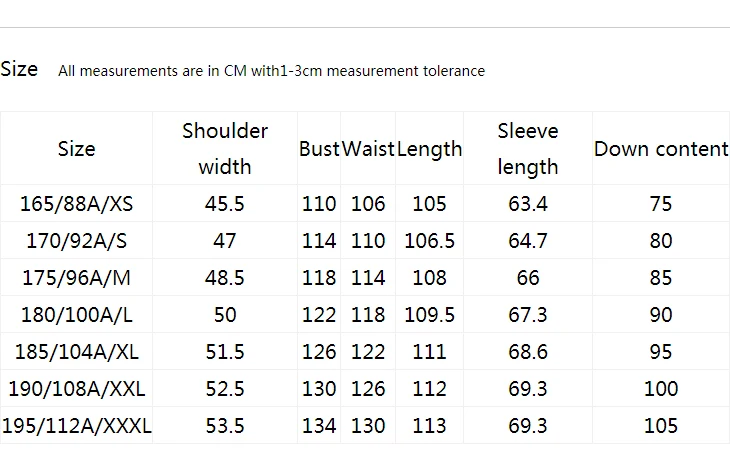The image size is (730, 461).
Task: Click the length value 109.5
Action: (429, 315)
